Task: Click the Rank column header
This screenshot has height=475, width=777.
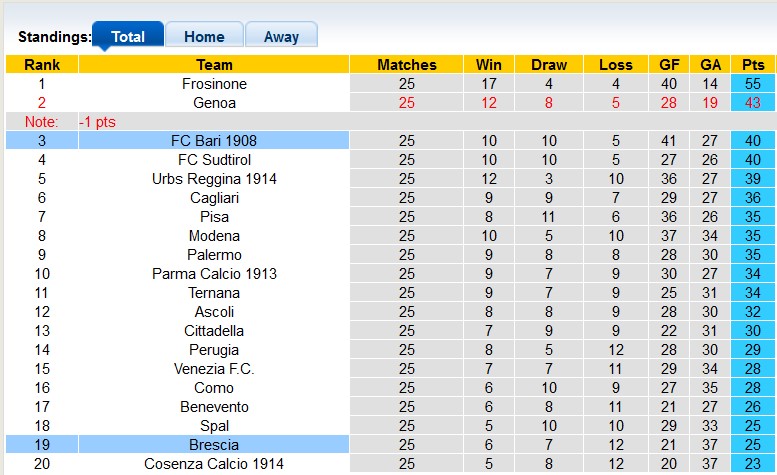Action: click(x=41, y=65)
